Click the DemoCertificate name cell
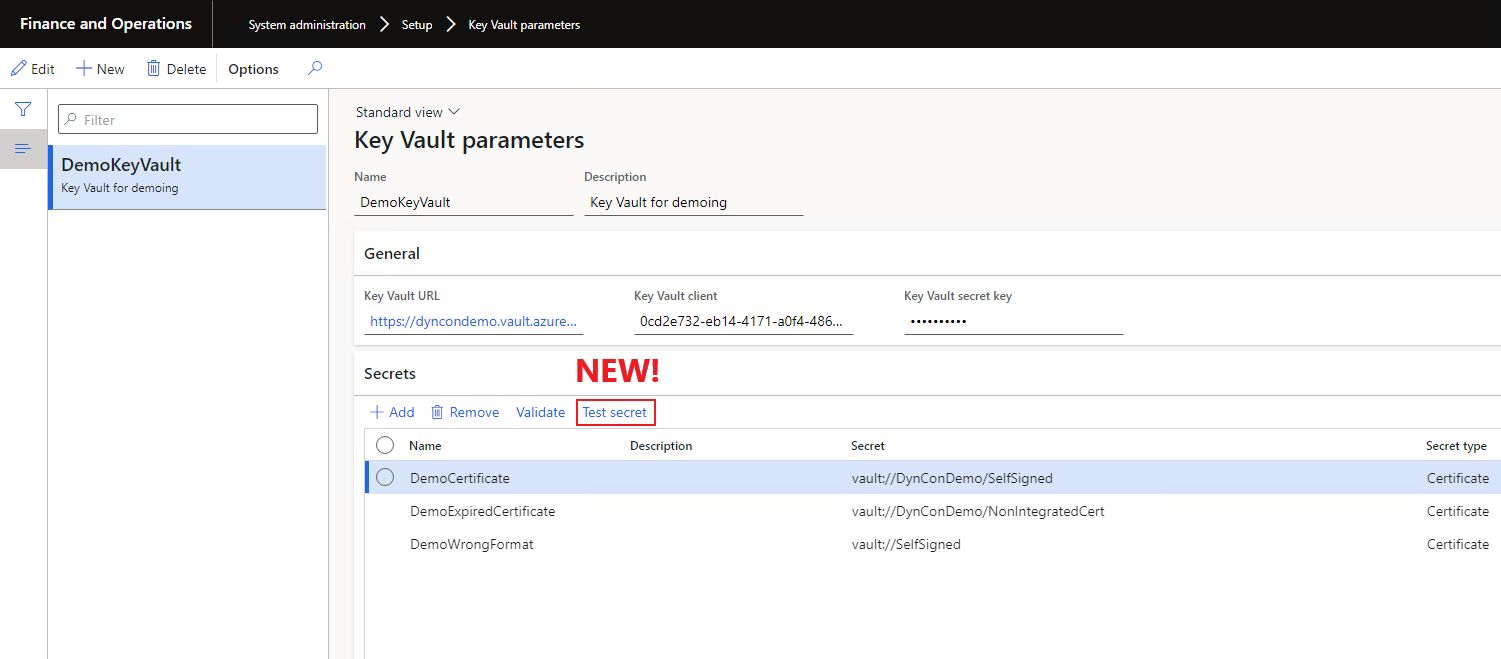 (460, 478)
